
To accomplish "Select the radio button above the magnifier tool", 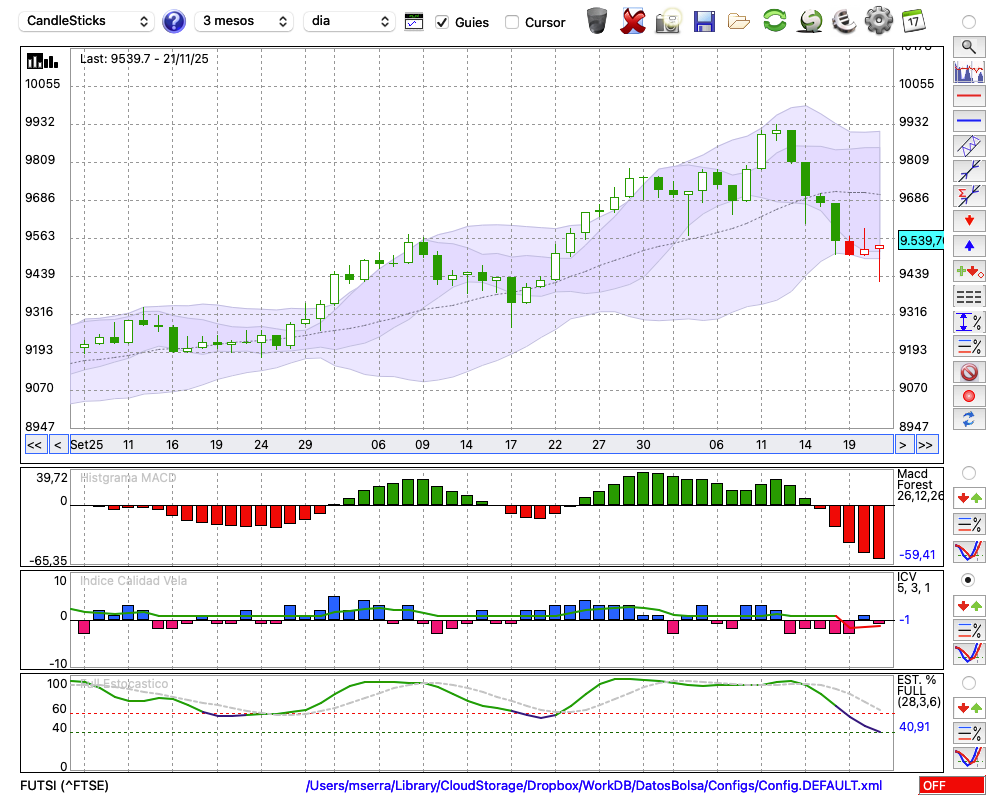I will click(x=969, y=22).
